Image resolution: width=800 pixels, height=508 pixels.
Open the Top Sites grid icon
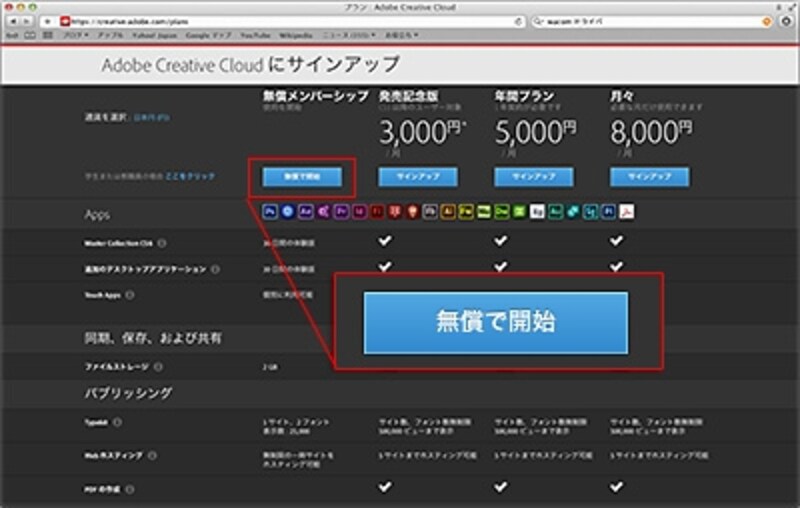(47, 35)
